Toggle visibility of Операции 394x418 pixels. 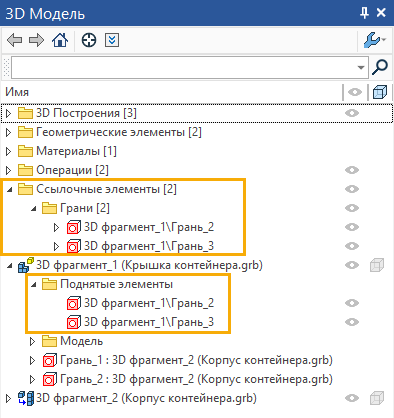coord(352,170)
